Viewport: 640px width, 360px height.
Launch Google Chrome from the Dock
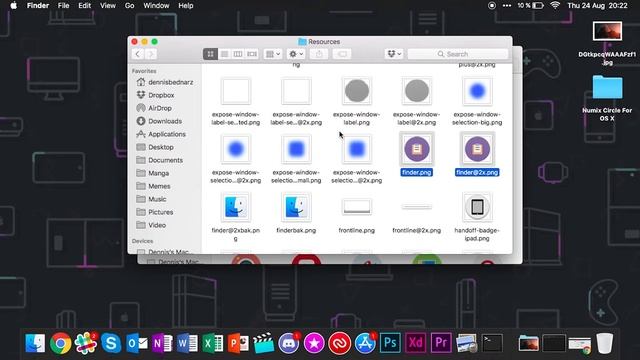pos(60,343)
